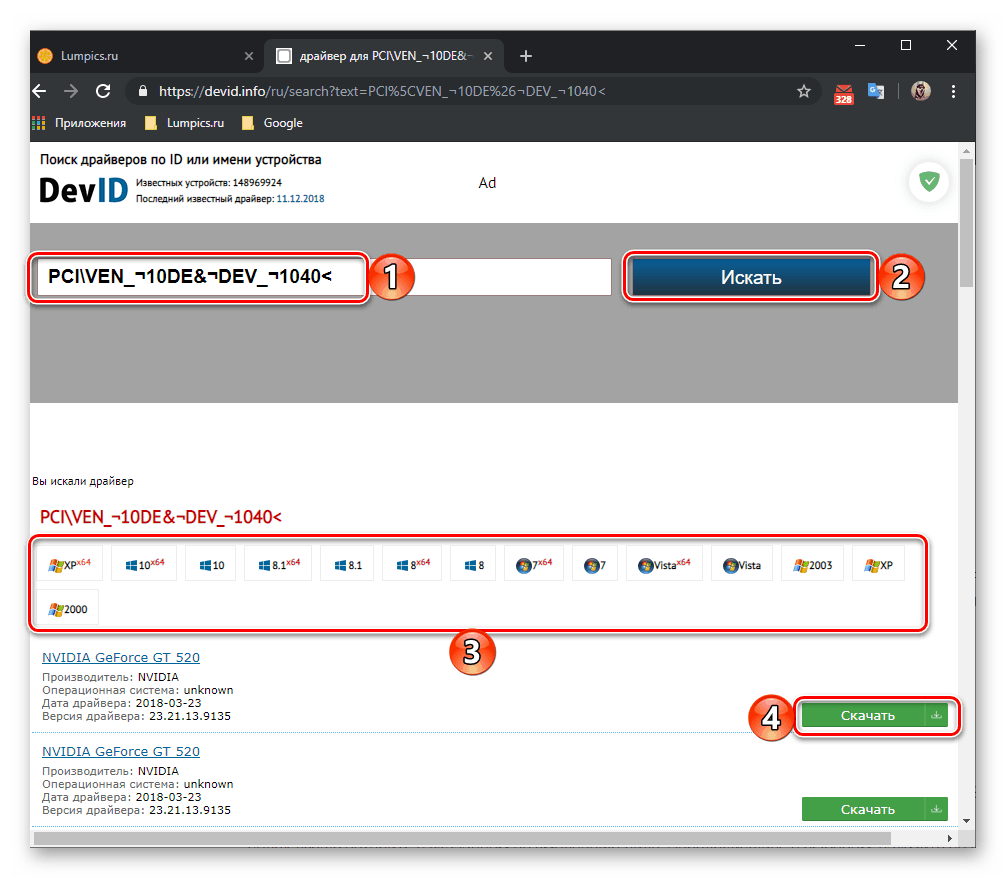Image resolution: width=1006 pixels, height=878 pixels.
Task: Click the vertical scrollbar thumb
Action: [966, 222]
